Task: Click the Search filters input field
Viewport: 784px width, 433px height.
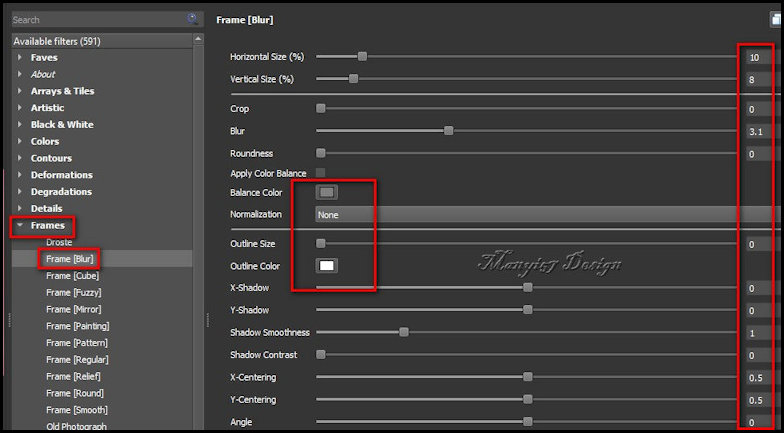Action: tap(95, 19)
